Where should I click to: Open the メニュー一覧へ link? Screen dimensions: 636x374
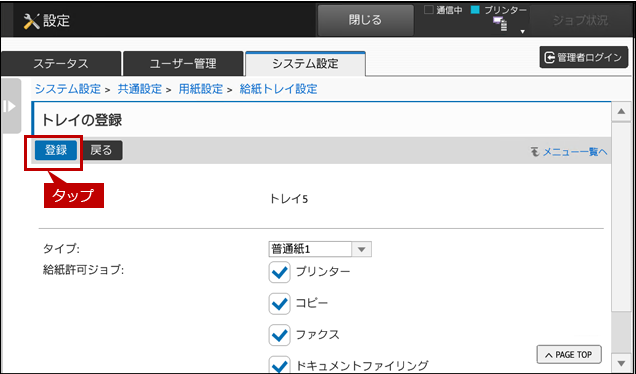pyautogui.click(x=575, y=152)
